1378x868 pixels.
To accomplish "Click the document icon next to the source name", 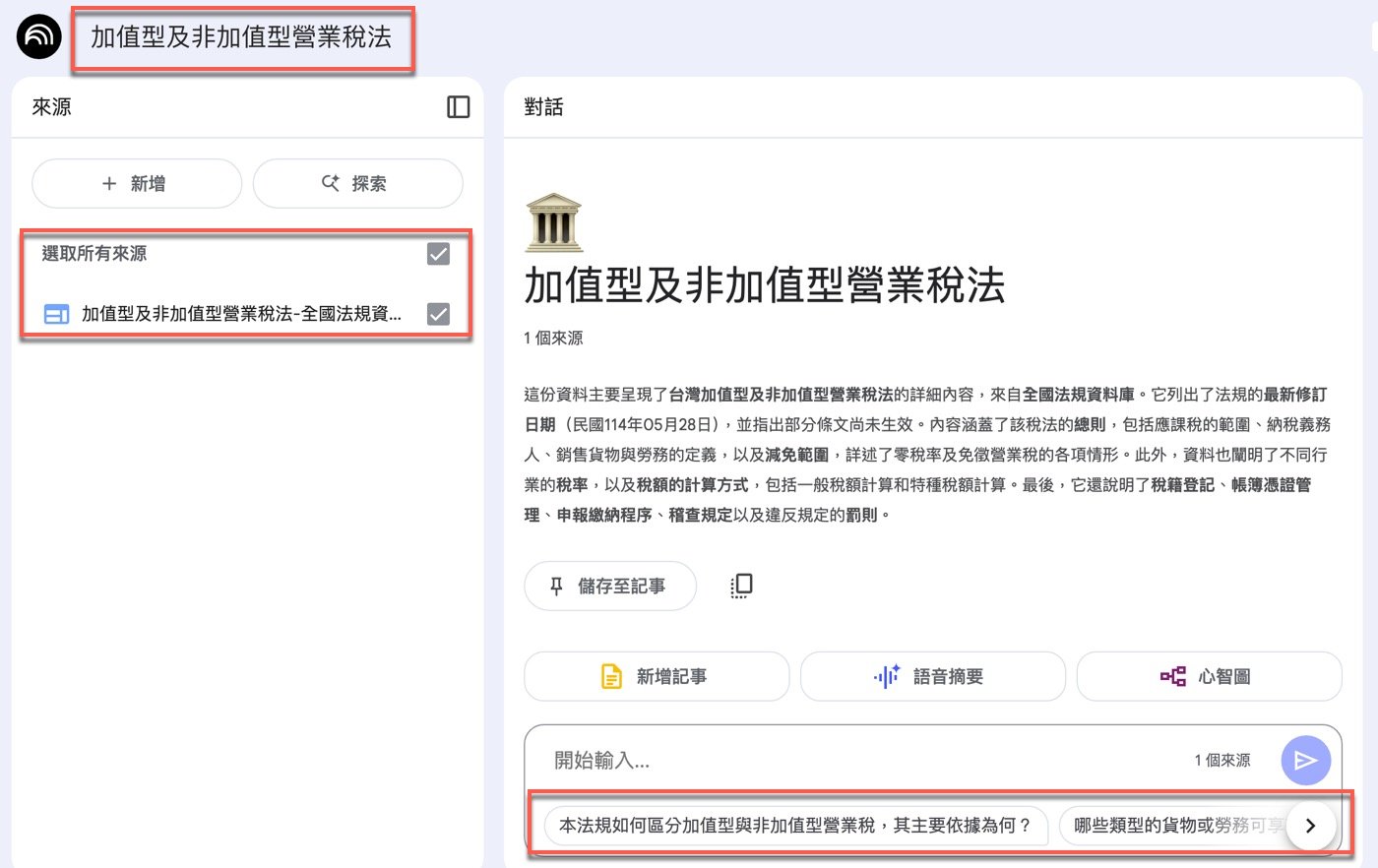I will click(x=56, y=314).
